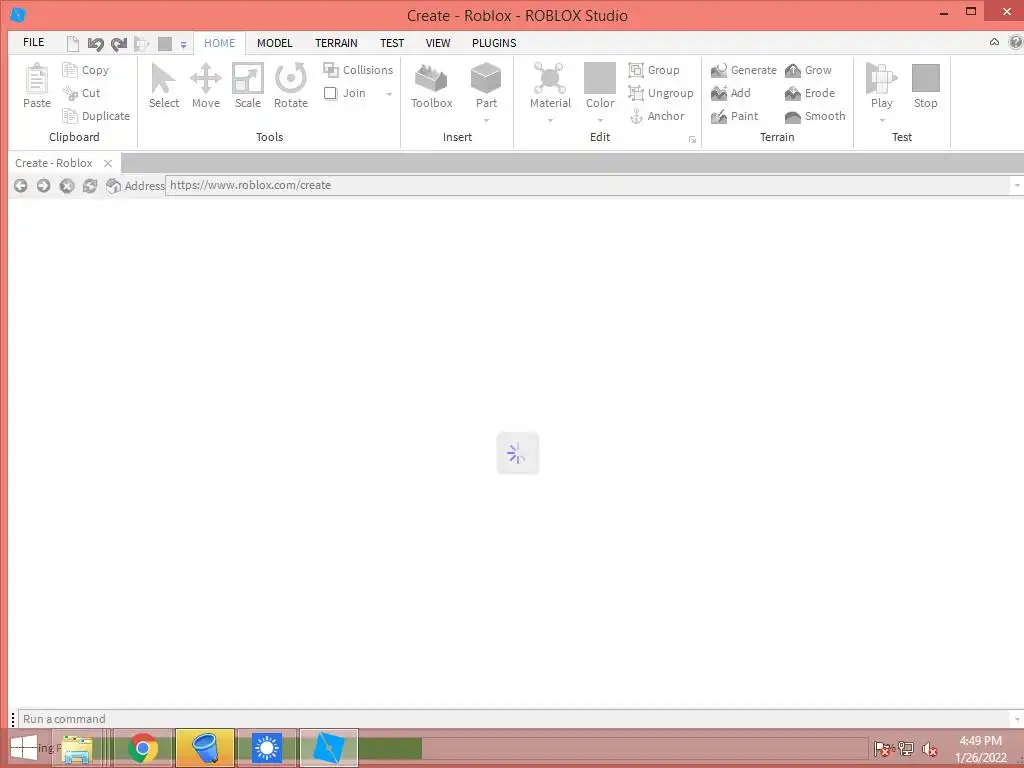Click the Color swatch
Image resolution: width=1024 pixels, height=768 pixels.
[x=600, y=78]
